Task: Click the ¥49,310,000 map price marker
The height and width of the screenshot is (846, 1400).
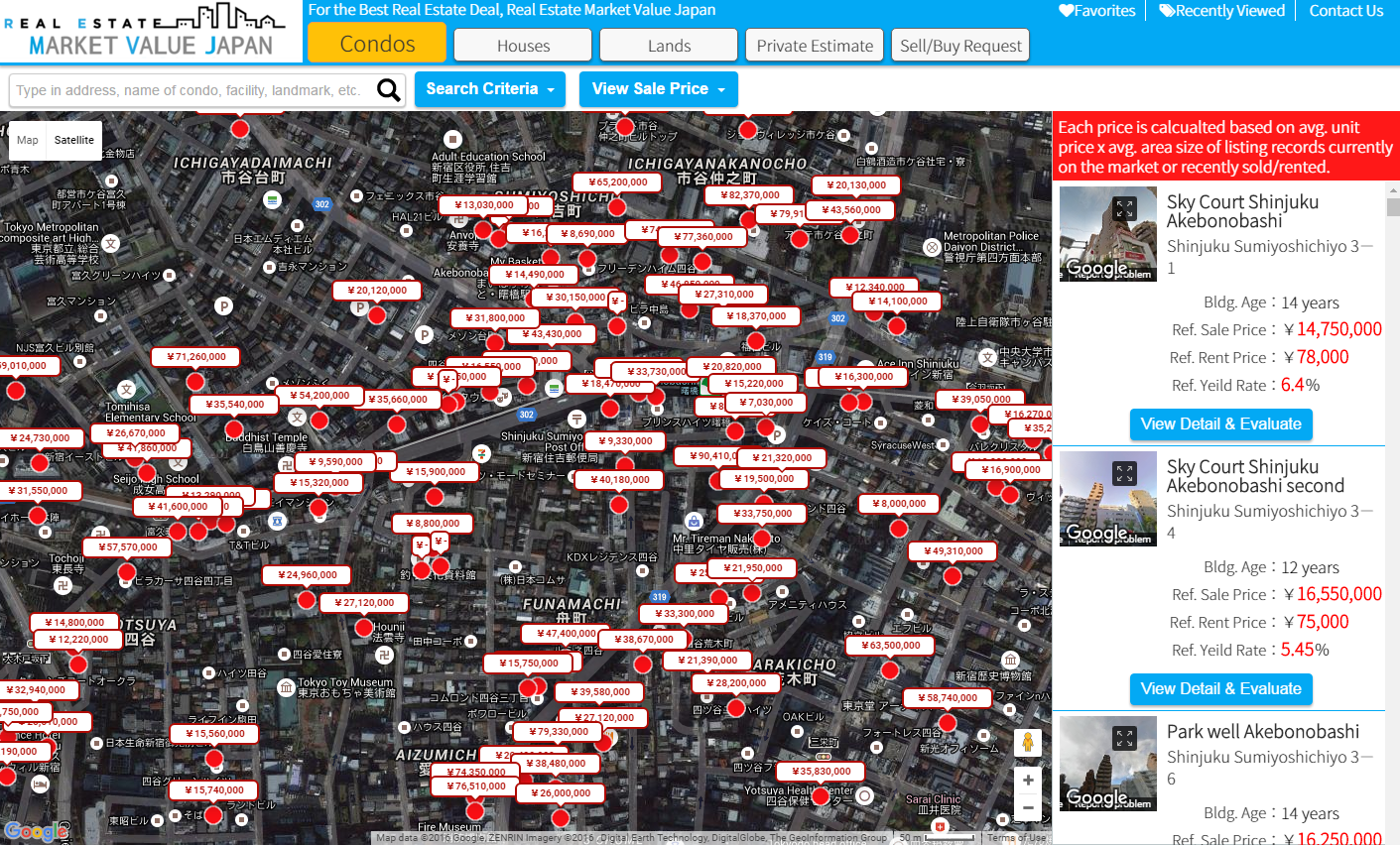Action: [953, 551]
